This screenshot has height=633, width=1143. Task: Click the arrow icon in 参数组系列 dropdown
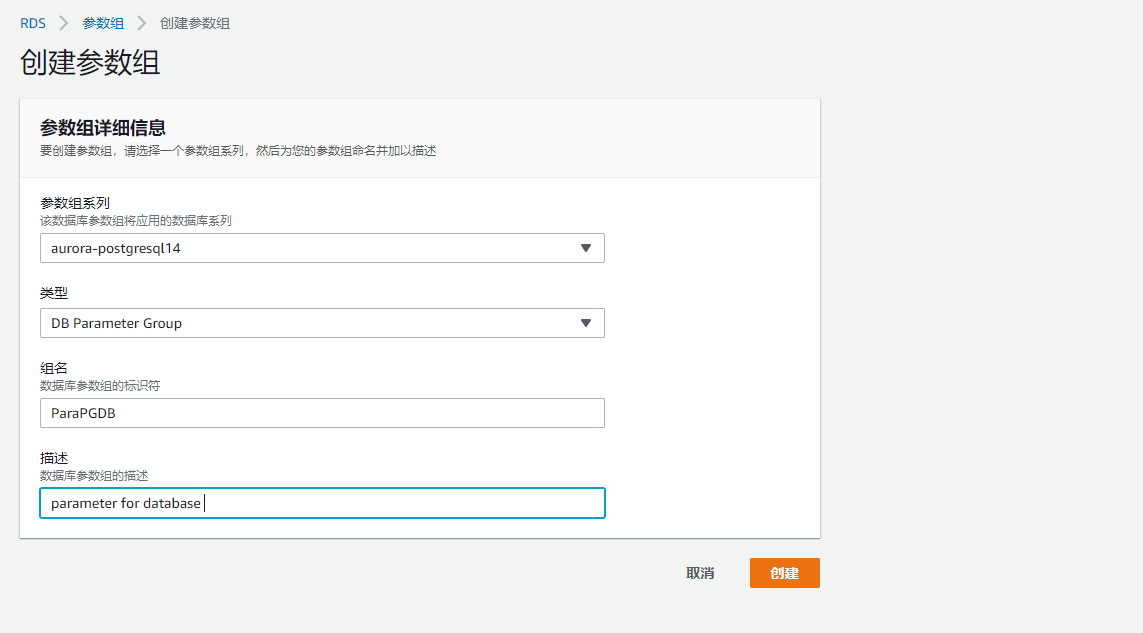click(x=586, y=248)
